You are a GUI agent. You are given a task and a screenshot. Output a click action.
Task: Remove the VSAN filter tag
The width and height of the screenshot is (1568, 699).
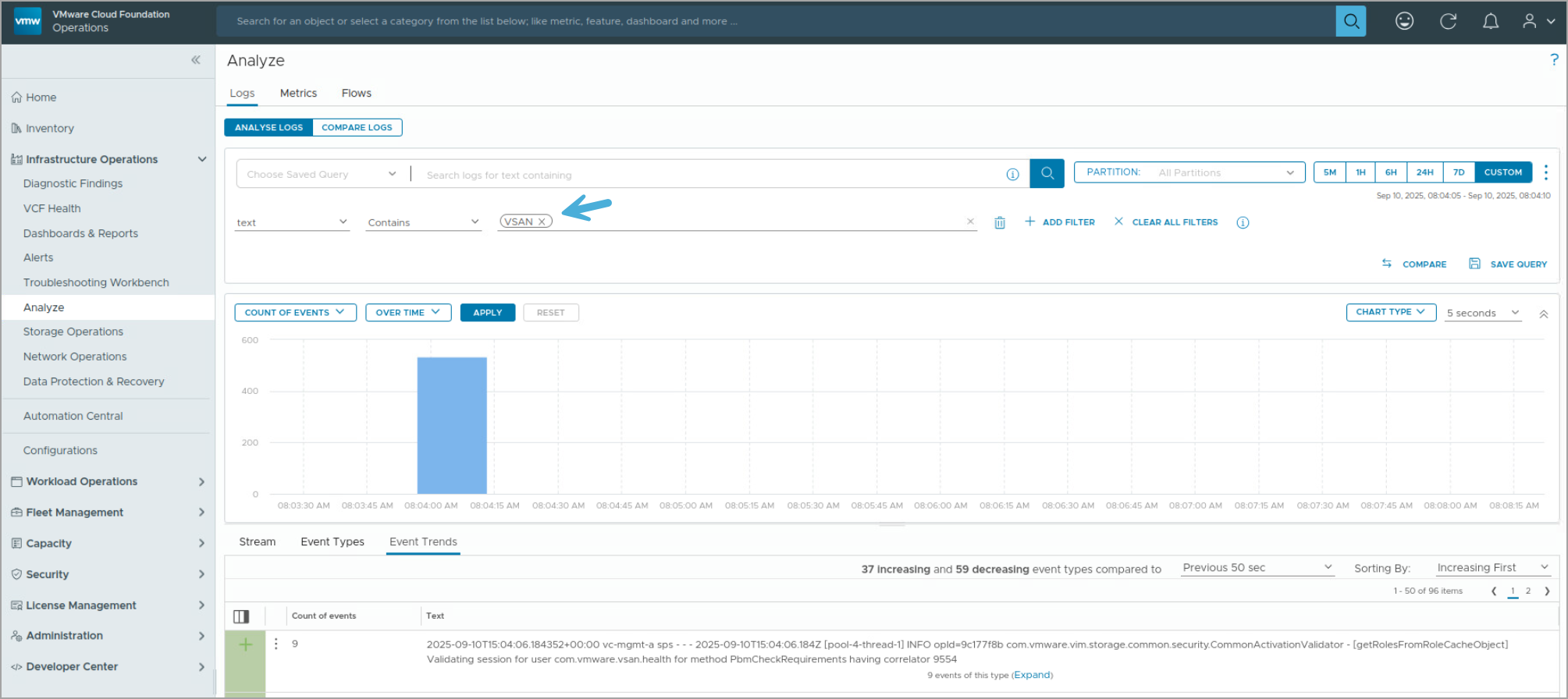tap(542, 222)
